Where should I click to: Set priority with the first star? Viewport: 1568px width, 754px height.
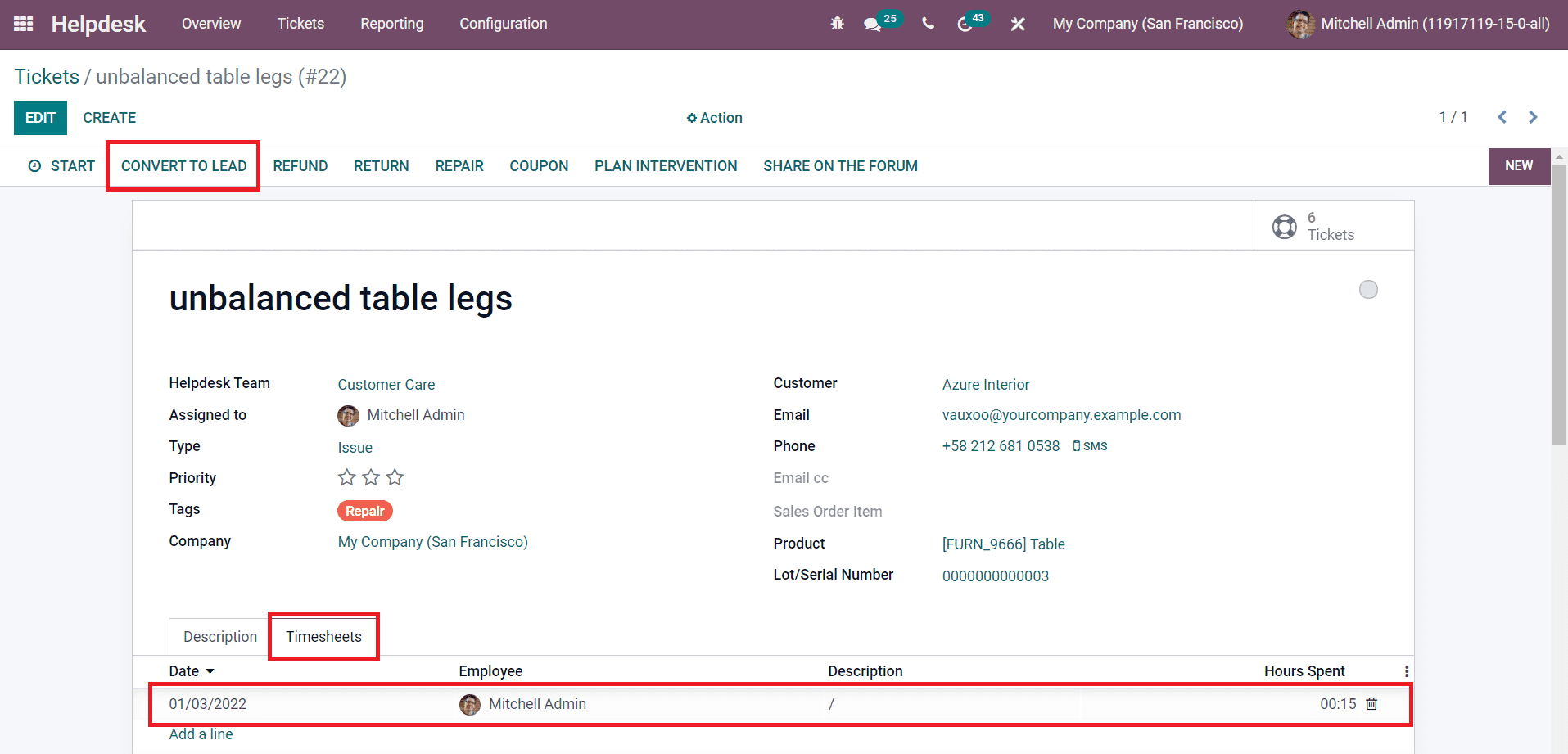346,476
